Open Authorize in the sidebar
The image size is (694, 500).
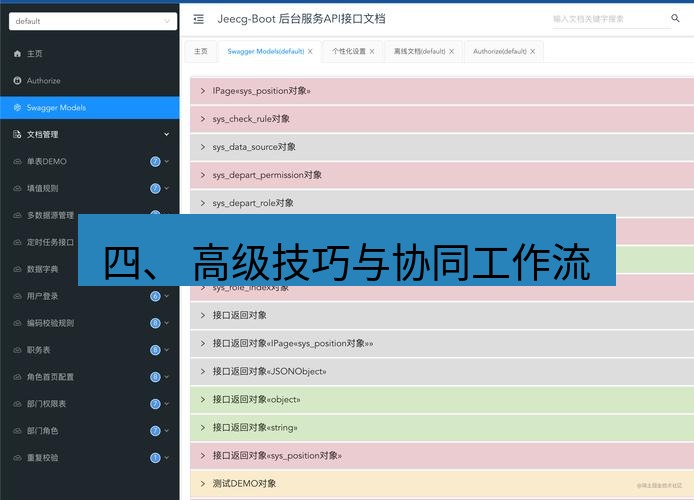pos(90,81)
